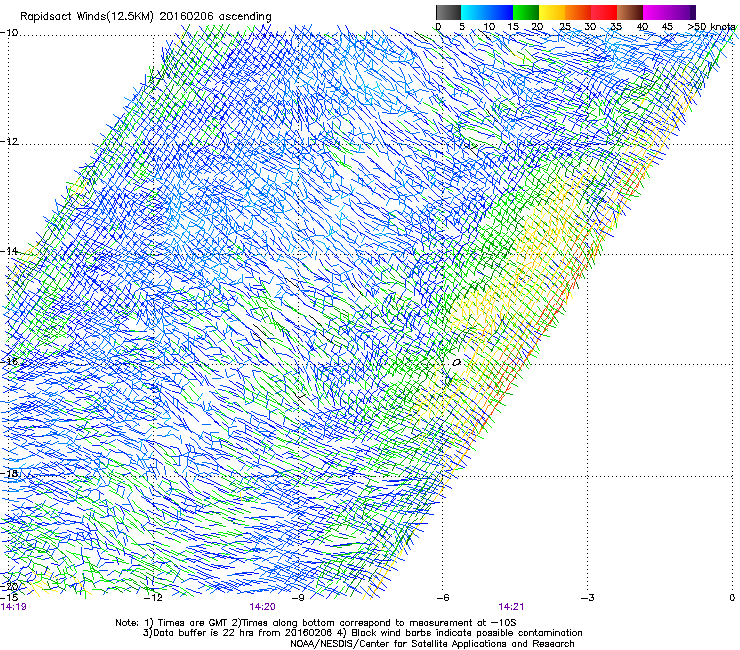Click the '40' value on the color legend
Image resolution: width=740 pixels, height=650 pixels.
click(x=642, y=27)
